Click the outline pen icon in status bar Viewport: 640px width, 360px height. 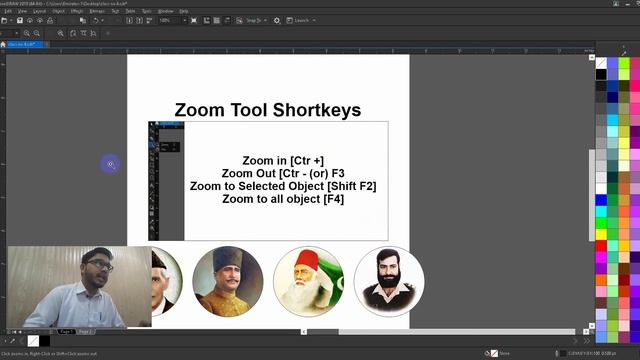pos(557,353)
